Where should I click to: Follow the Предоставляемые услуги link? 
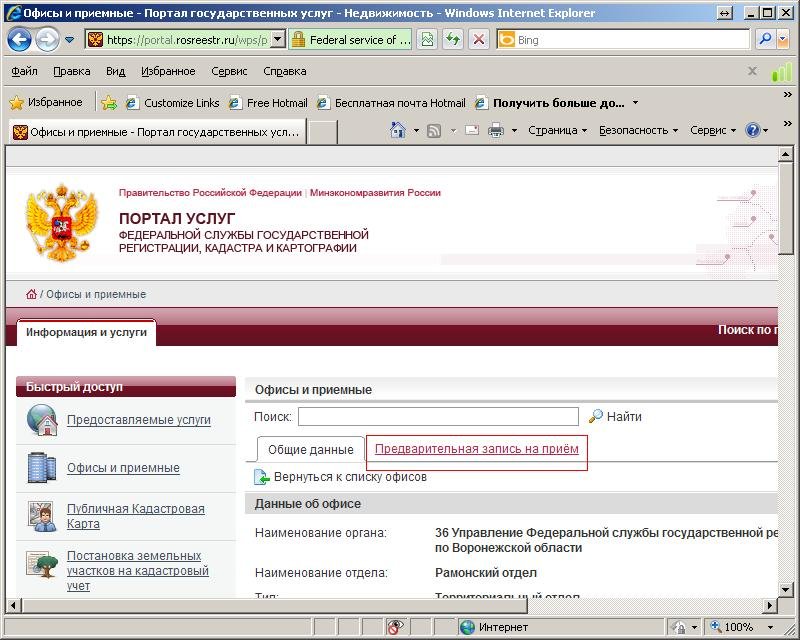138,420
